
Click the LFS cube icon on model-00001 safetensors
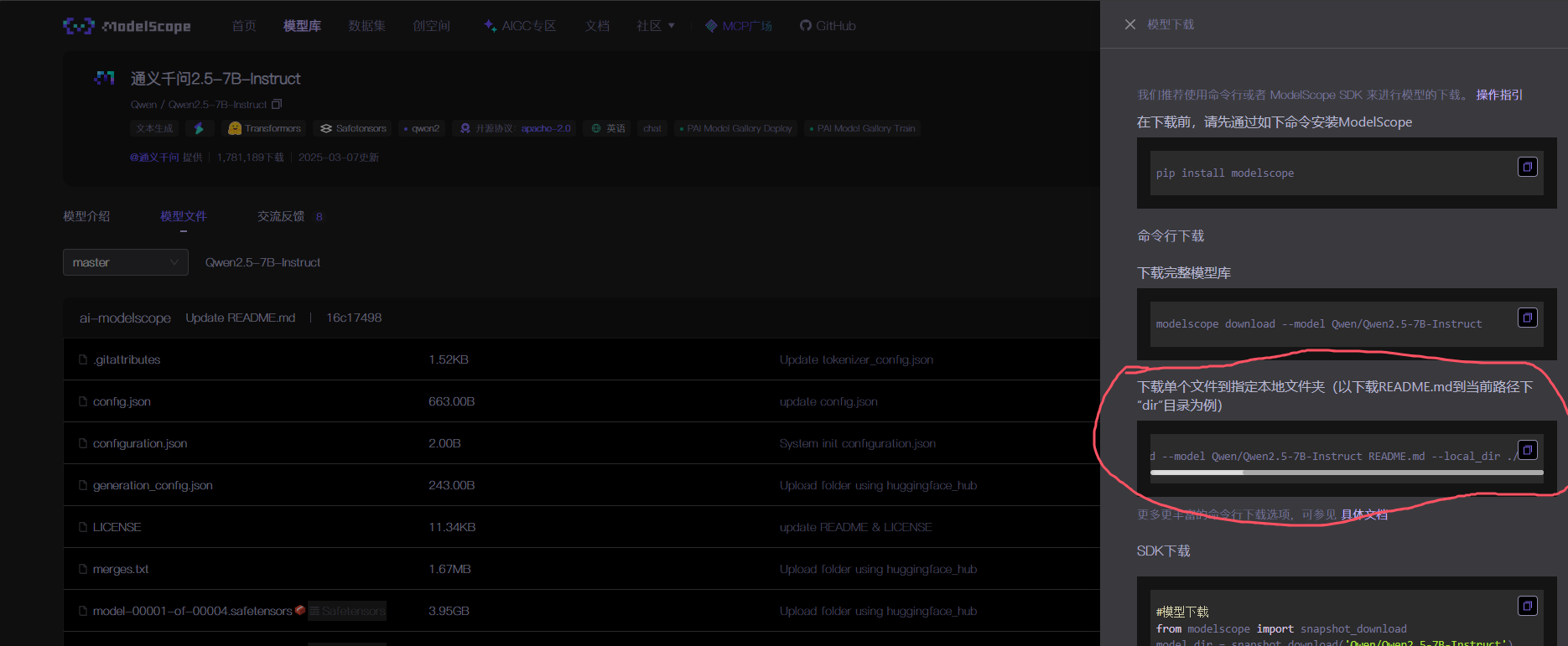coord(300,610)
